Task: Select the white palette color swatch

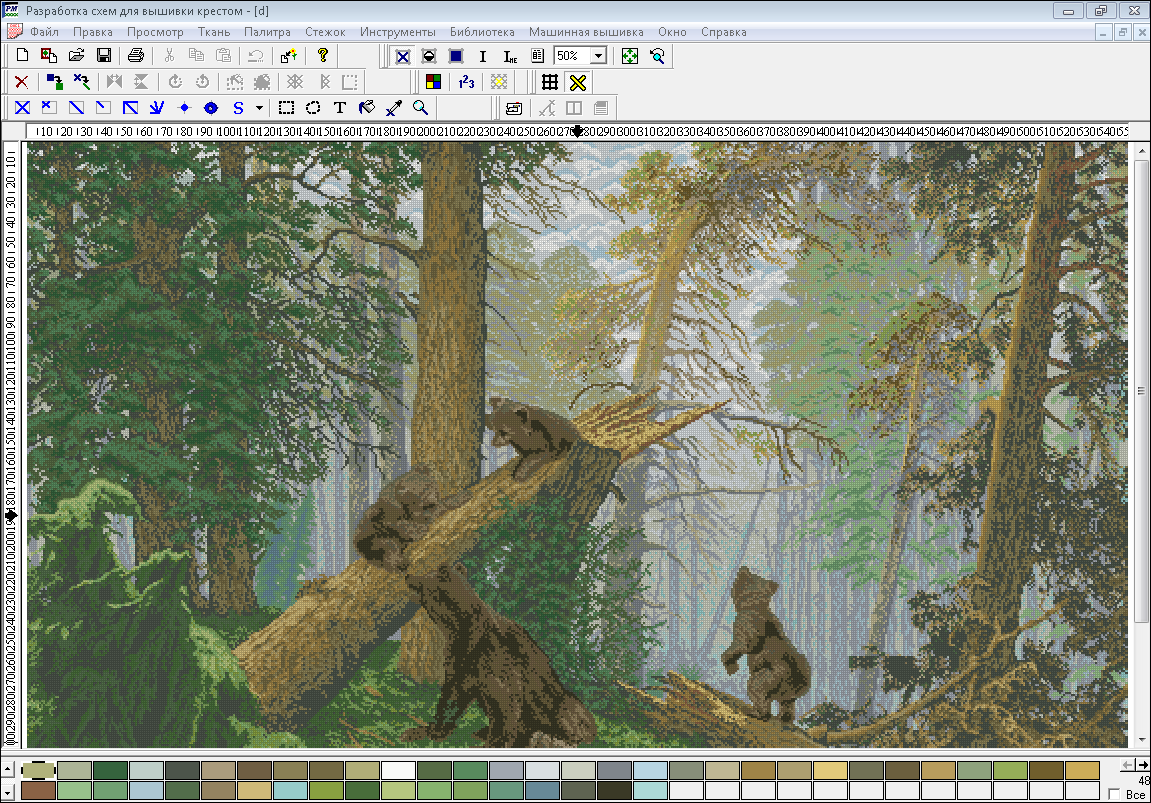Action: click(399, 770)
